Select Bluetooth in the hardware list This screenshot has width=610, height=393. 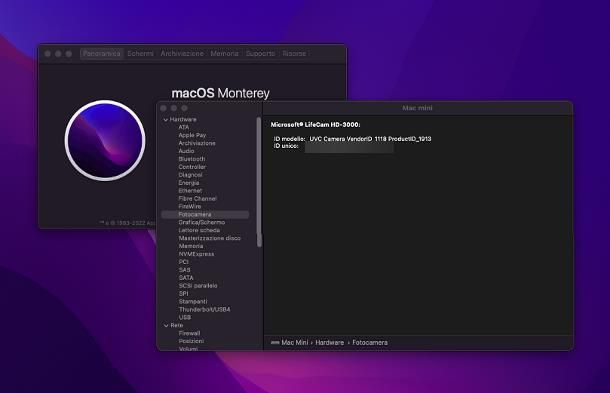pyautogui.click(x=192, y=159)
